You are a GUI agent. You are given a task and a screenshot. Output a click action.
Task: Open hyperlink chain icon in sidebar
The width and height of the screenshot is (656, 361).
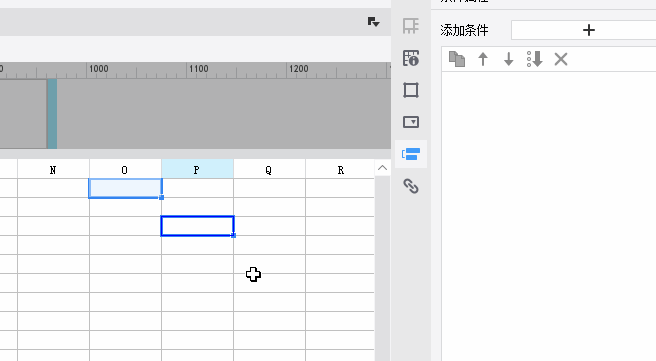411,186
